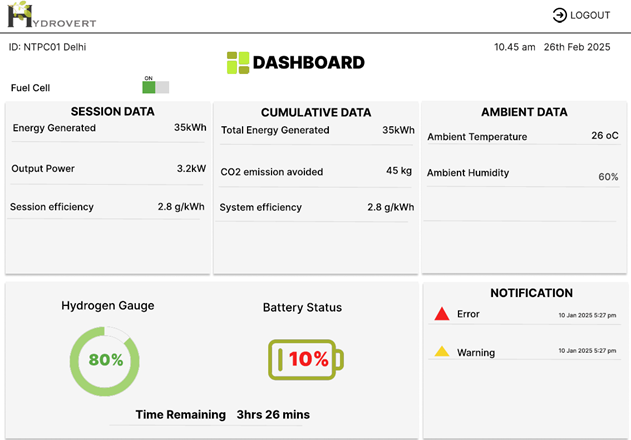Click the logout arrow icon
631x440 pixels.
pos(559,15)
